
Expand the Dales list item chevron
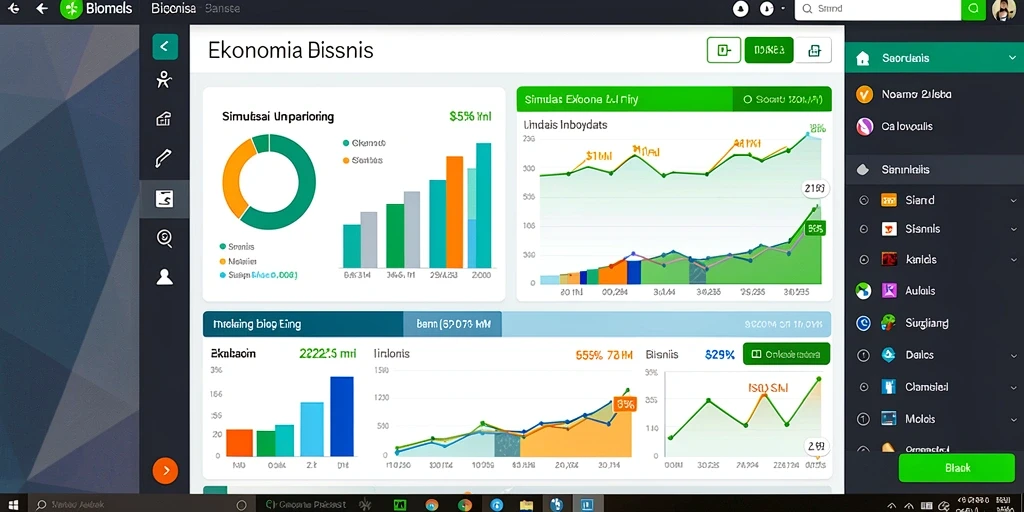(1013, 355)
